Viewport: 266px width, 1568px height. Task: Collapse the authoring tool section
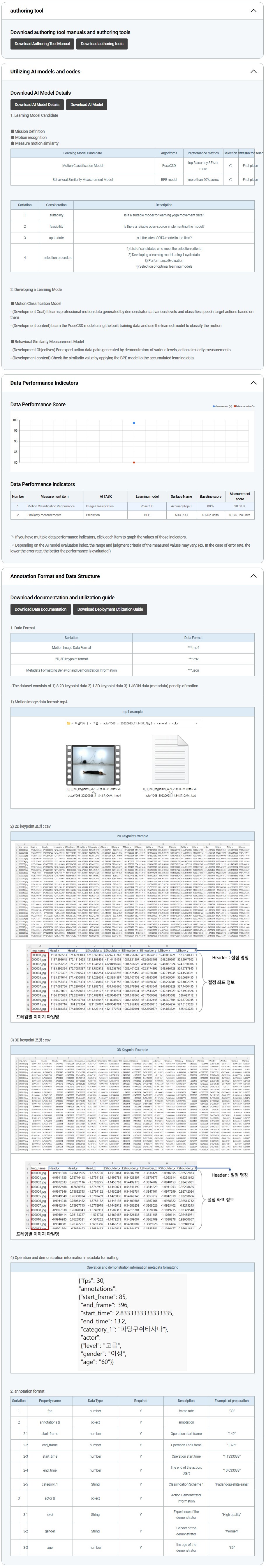pyautogui.click(x=254, y=11)
